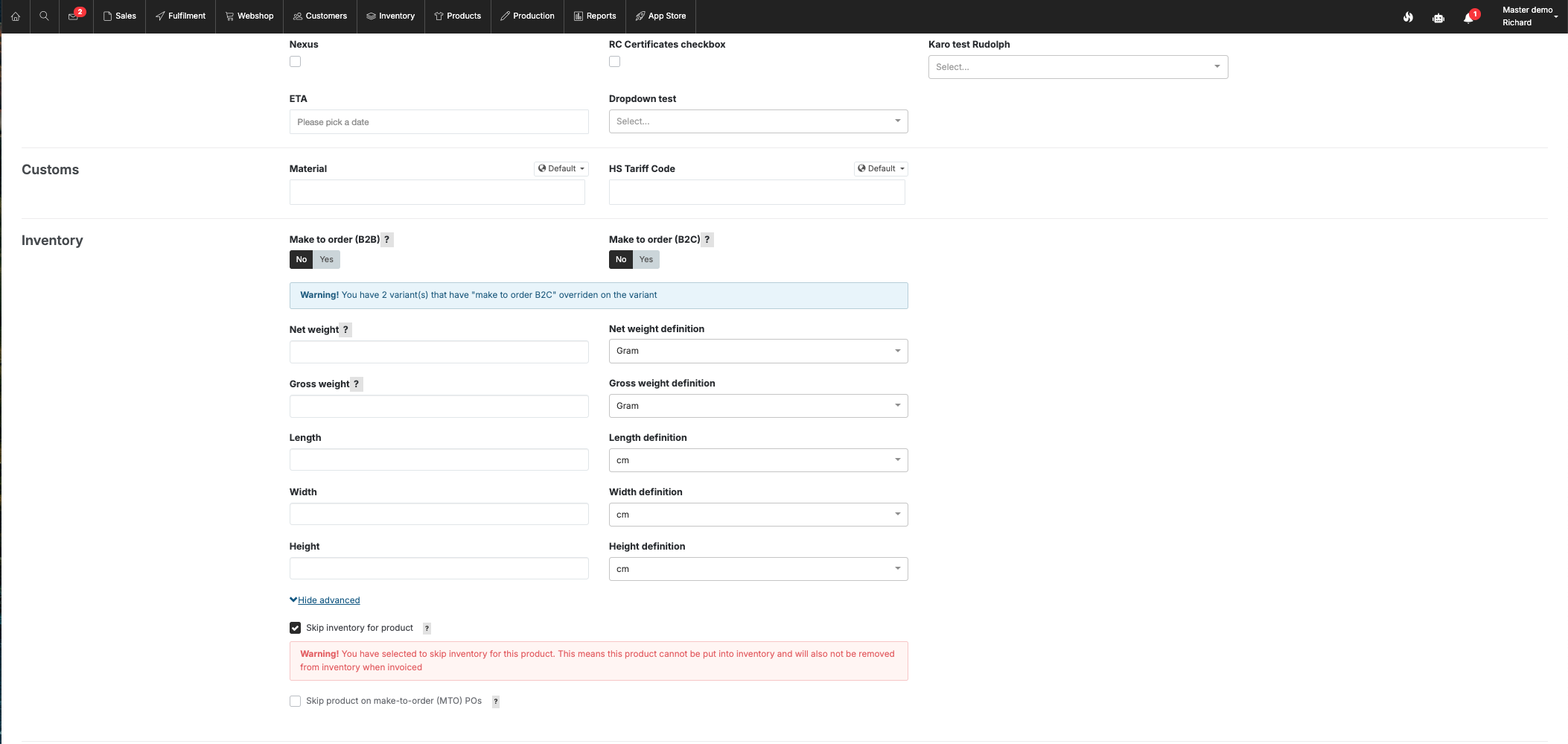This screenshot has width=1568, height=744.
Task: Open the App Store menu
Action: click(660, 16)
